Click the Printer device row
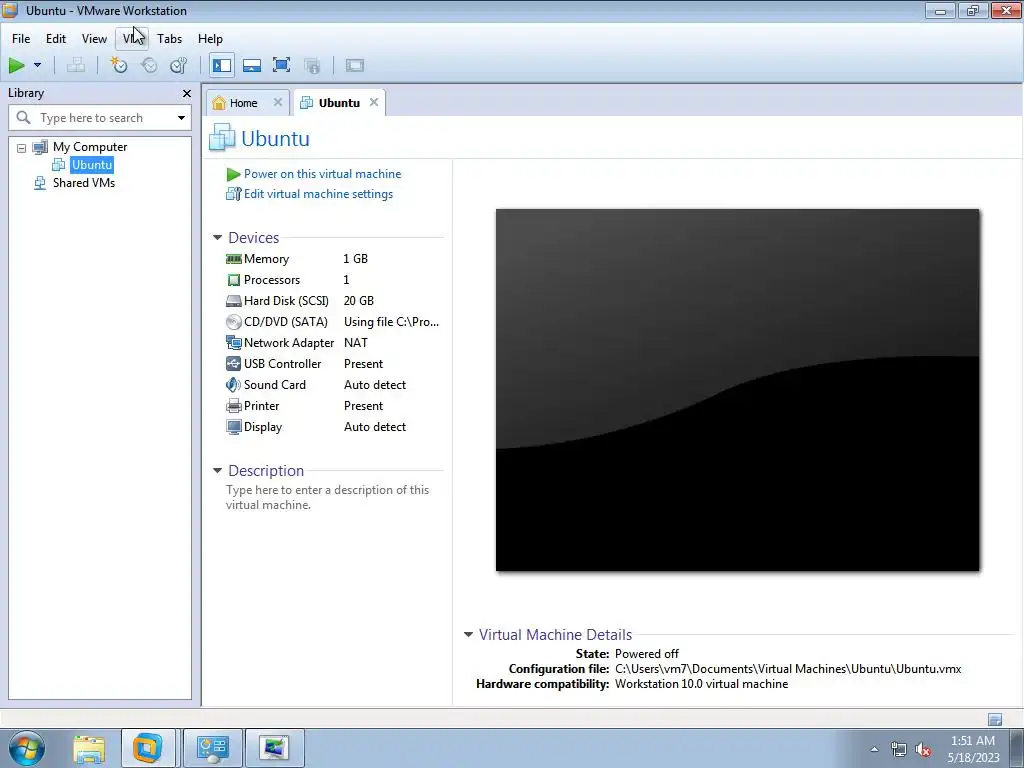 click(x=333, y=406)
